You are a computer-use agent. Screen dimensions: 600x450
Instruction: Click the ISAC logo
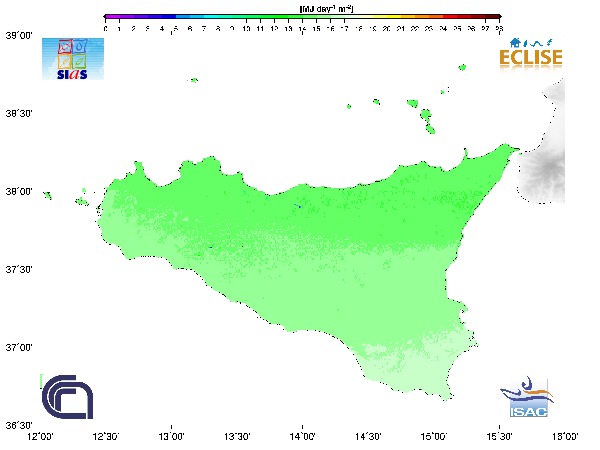click(527, 397)
